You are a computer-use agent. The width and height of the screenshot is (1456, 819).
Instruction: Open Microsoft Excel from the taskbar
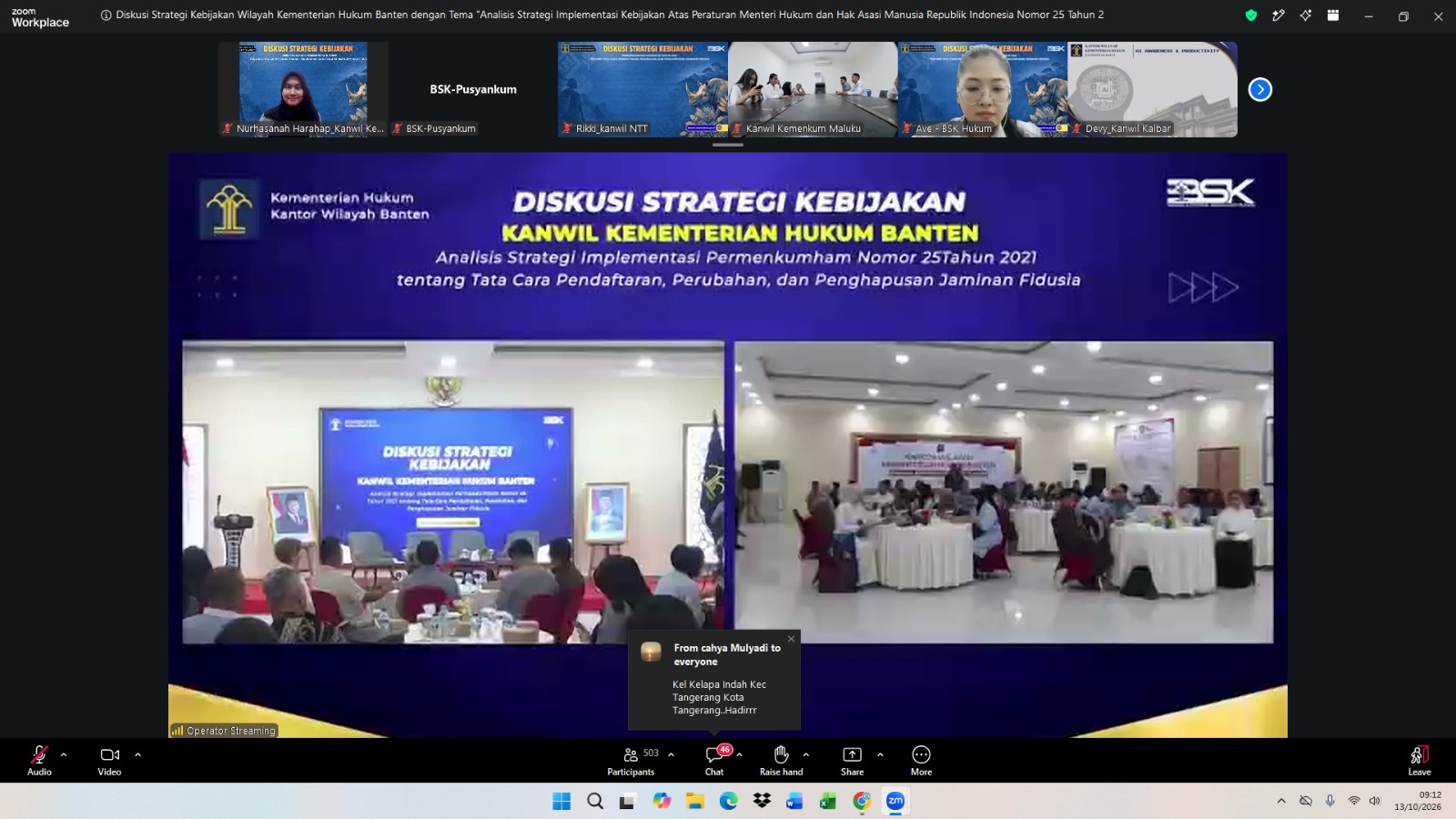[x=828, y=801]
